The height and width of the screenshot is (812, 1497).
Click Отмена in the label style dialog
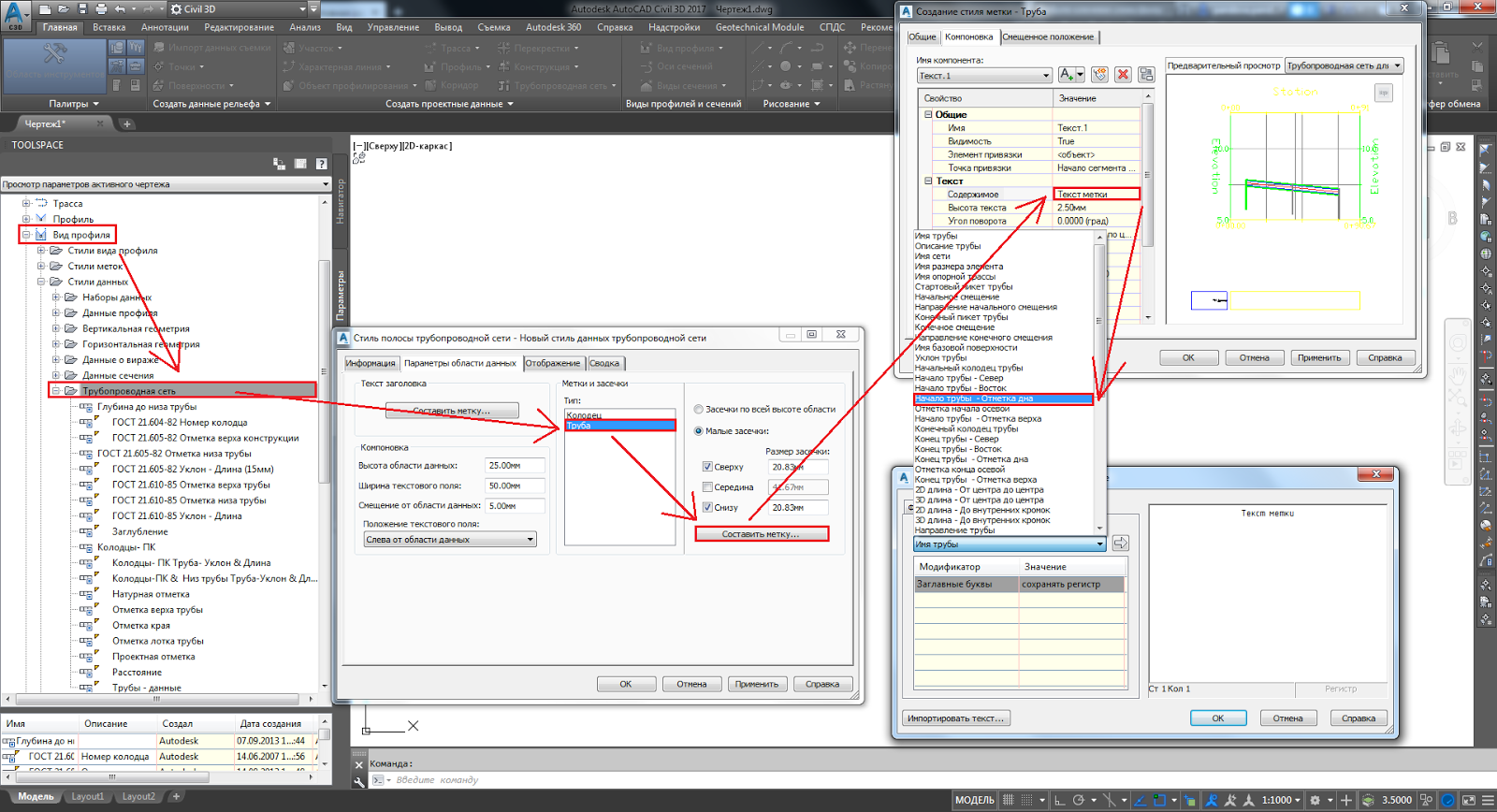[1254, 357]
